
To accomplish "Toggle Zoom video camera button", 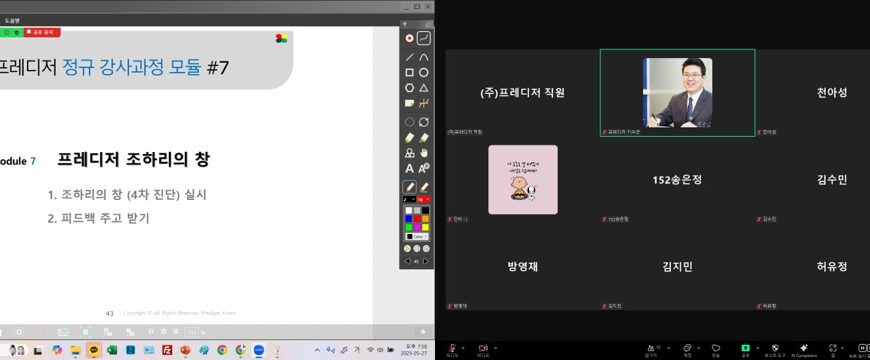I will pos(483,348).
